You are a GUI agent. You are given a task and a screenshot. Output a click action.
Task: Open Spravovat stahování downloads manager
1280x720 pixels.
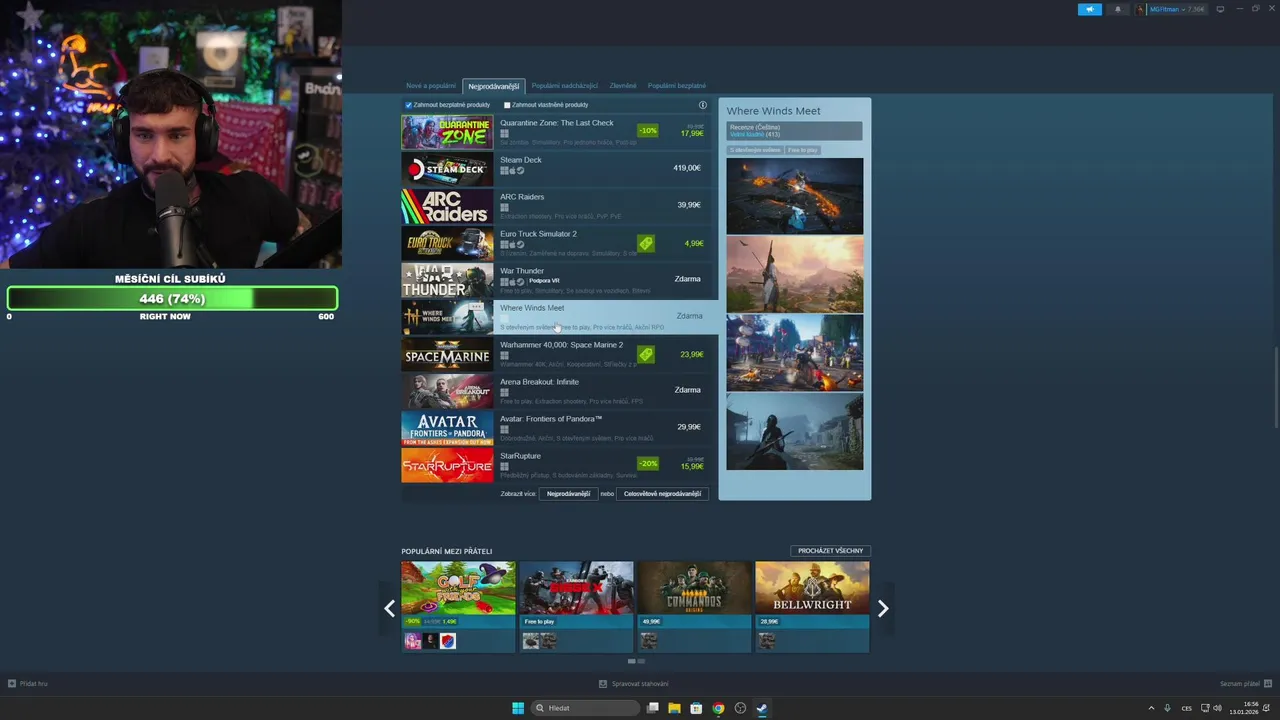pos(634,684)
